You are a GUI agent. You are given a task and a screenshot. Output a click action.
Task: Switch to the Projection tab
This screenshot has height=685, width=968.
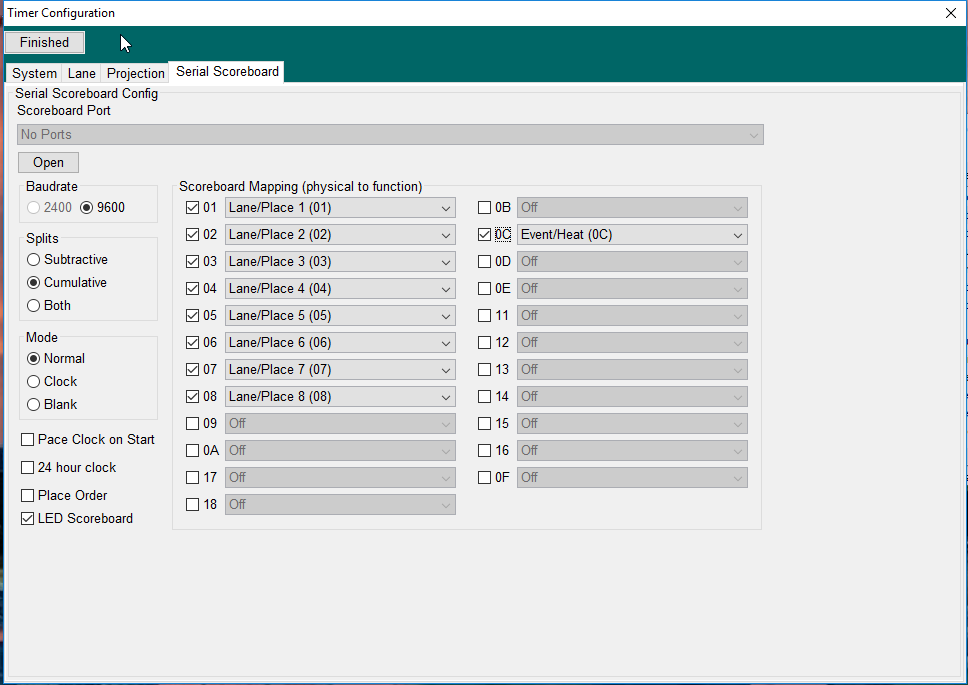(135, 73)
